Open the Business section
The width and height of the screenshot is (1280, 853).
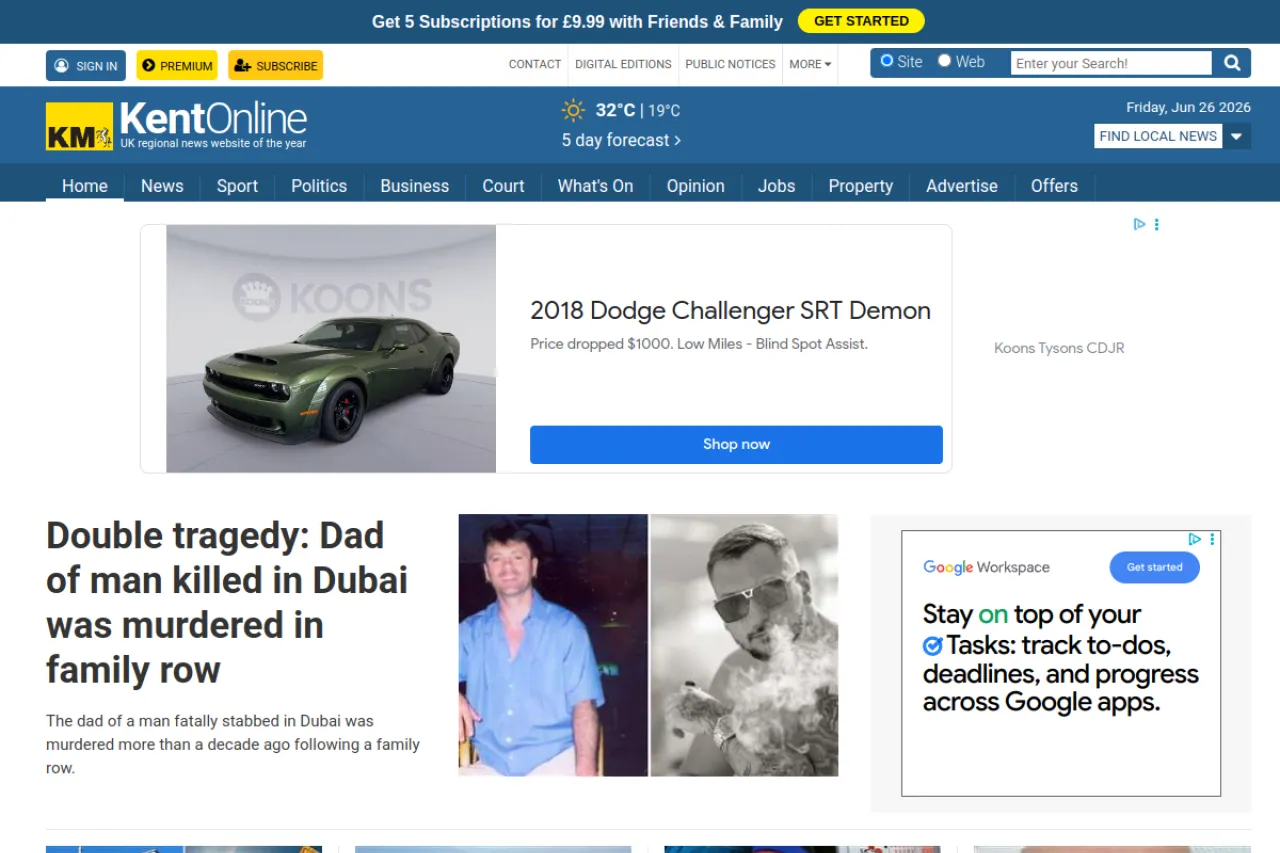coord(415,186)
